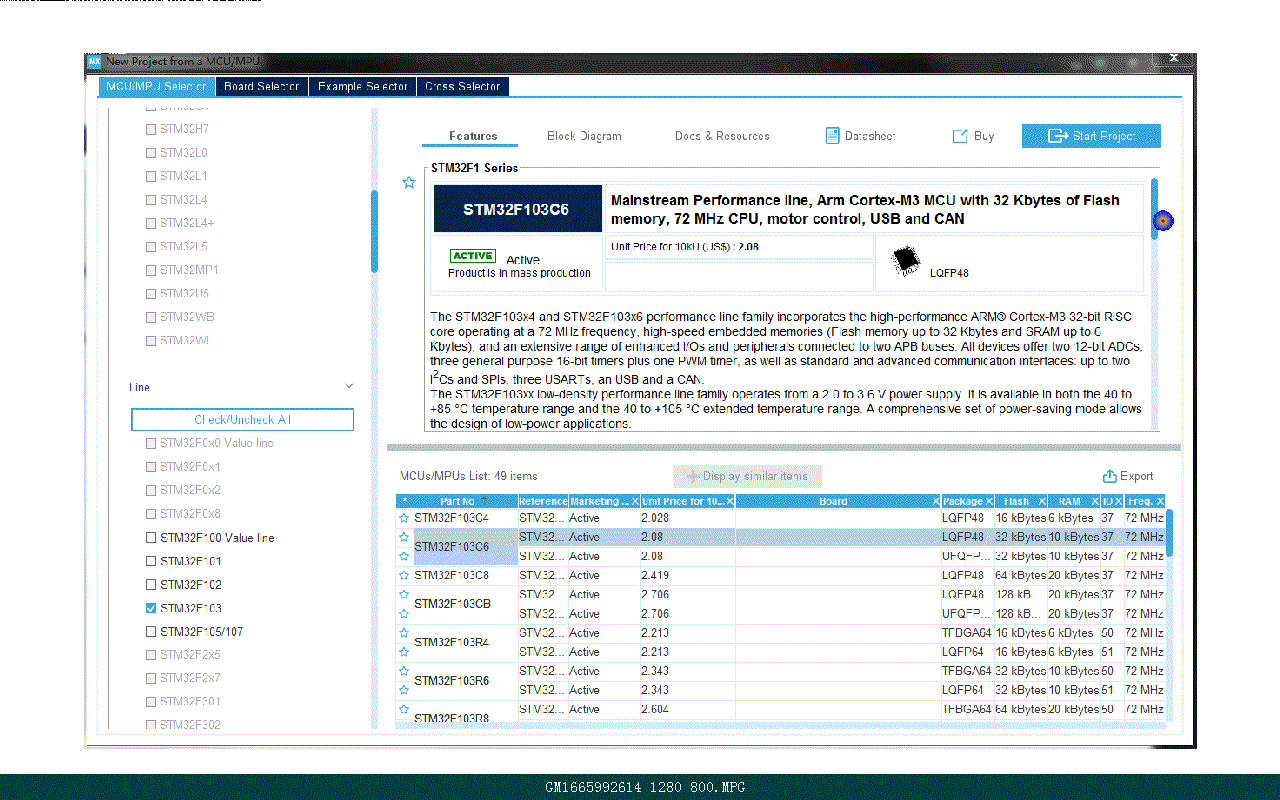Sort by the Board column header
Viewport: 1280px width, 800px height.
pyautogui.click(x=833, y=501)
